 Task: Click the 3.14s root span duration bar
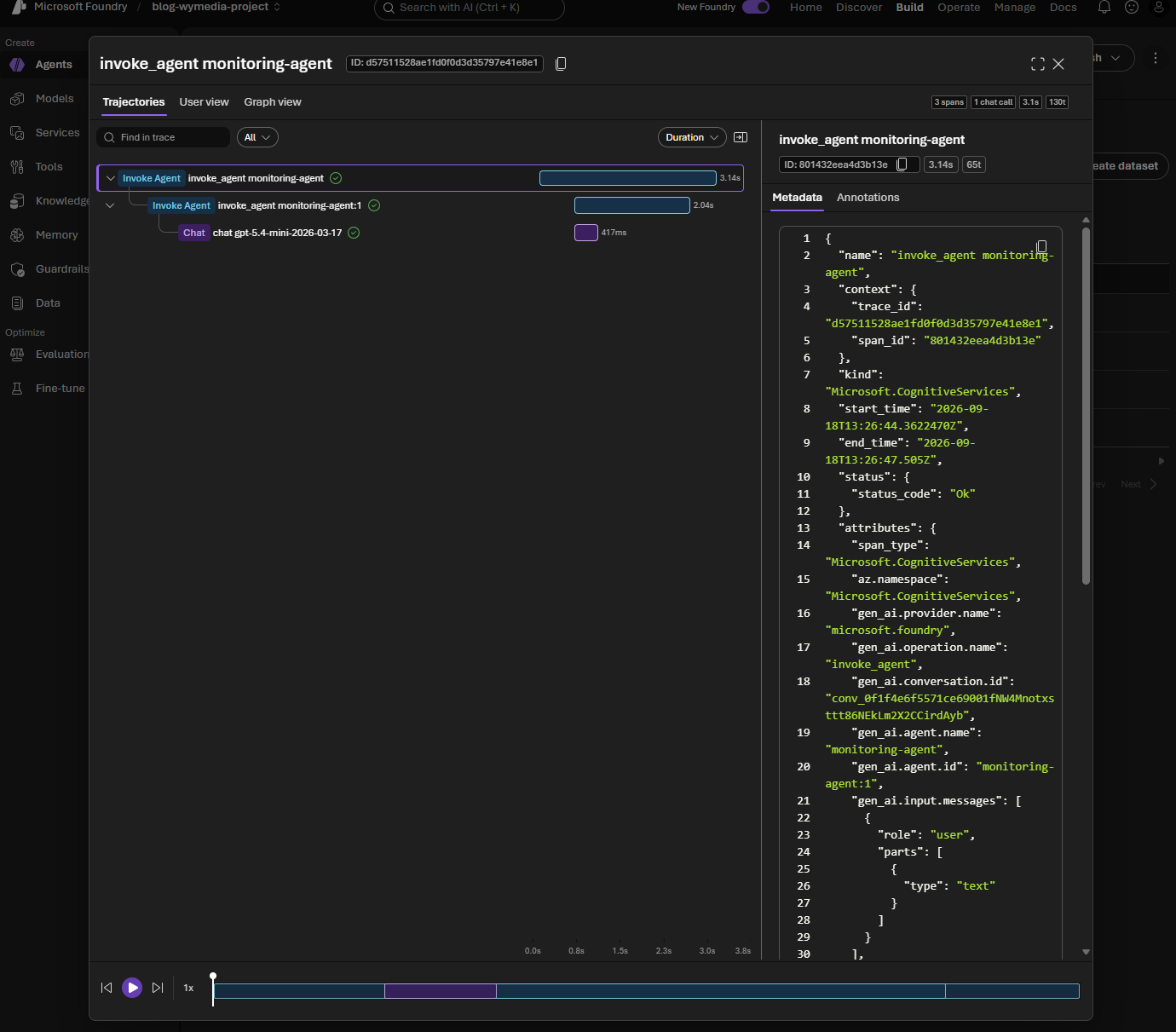(628, 178)
